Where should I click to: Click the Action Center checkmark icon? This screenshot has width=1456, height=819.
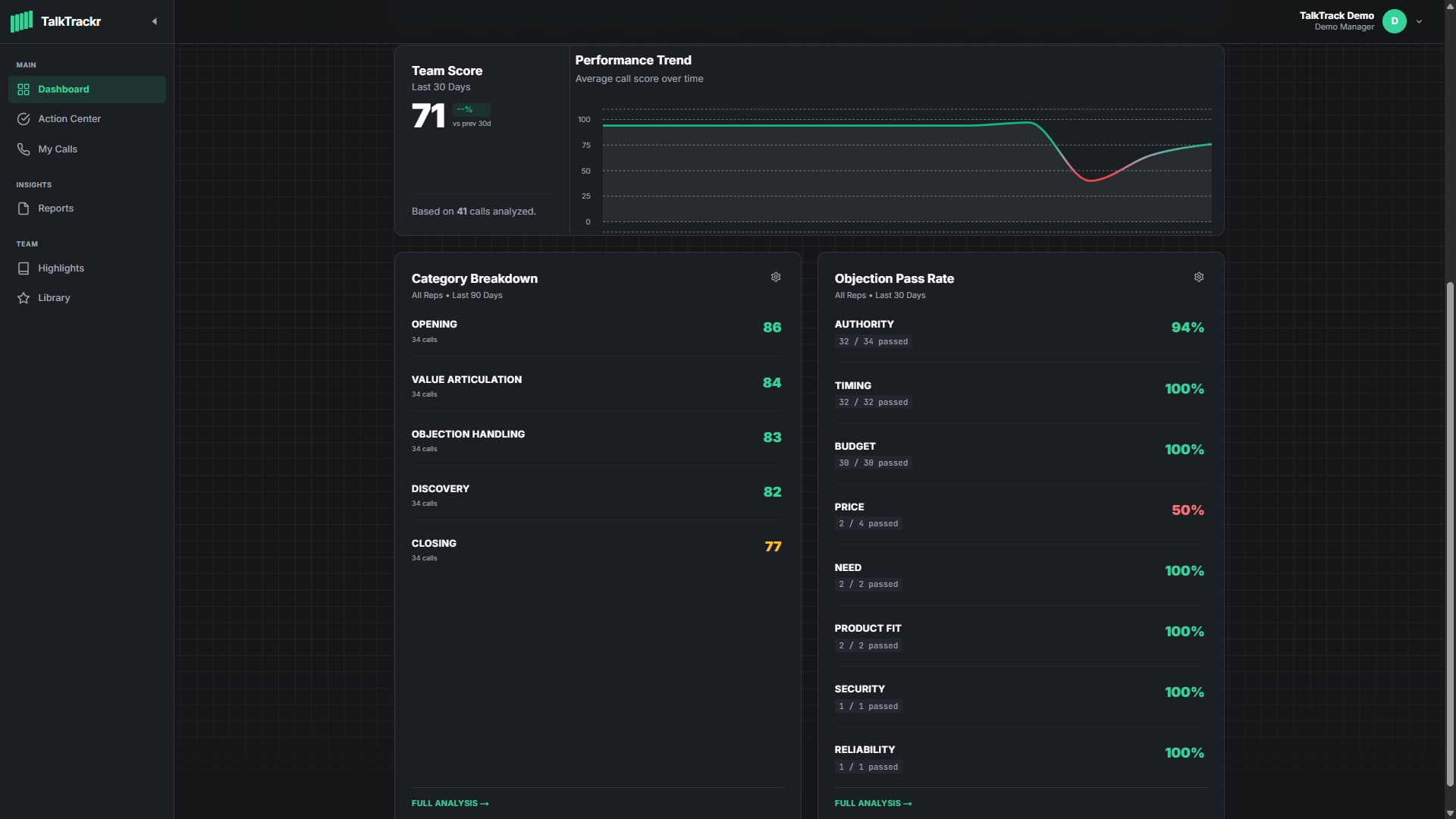pos(24,119)
